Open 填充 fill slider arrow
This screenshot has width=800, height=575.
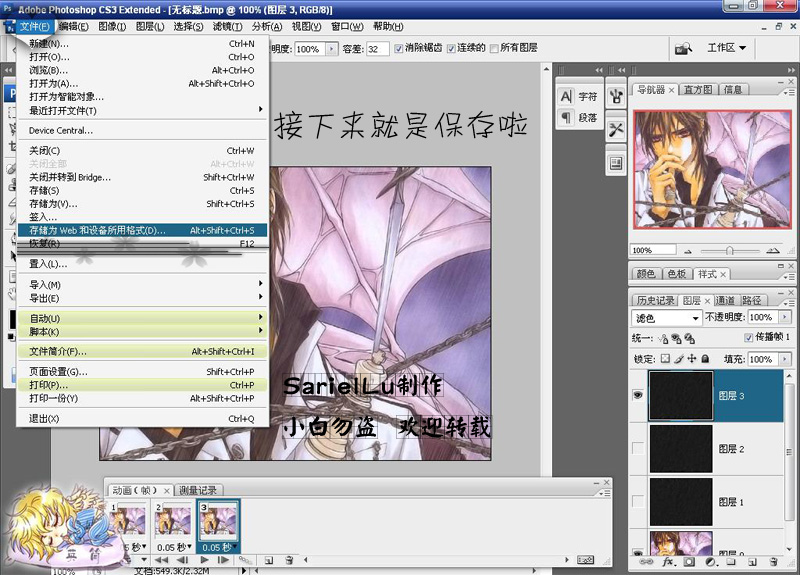[x=785, y=359]
